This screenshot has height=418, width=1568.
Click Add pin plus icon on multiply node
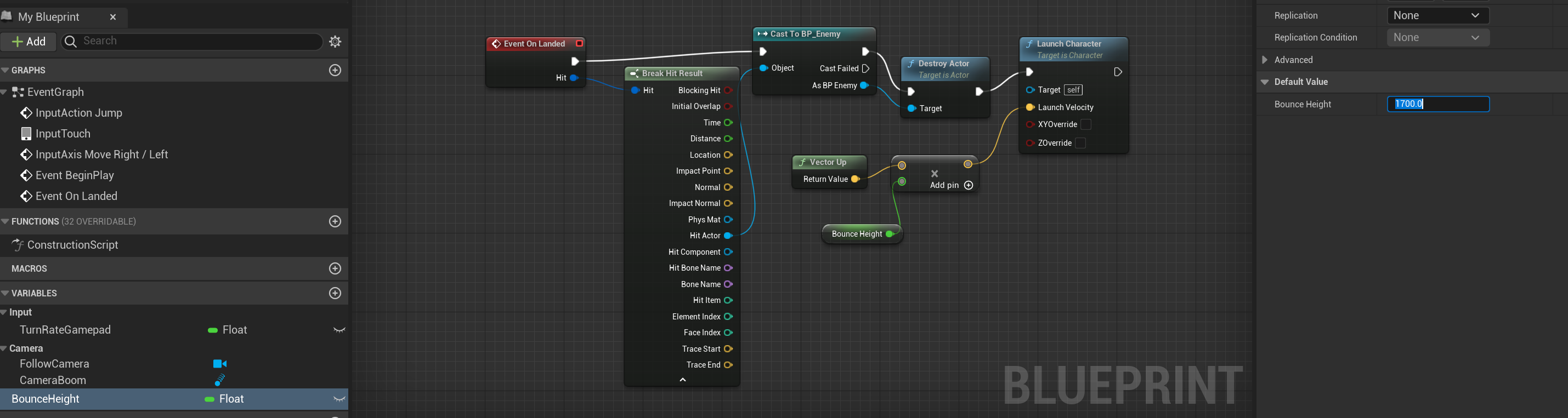[969, 185]
